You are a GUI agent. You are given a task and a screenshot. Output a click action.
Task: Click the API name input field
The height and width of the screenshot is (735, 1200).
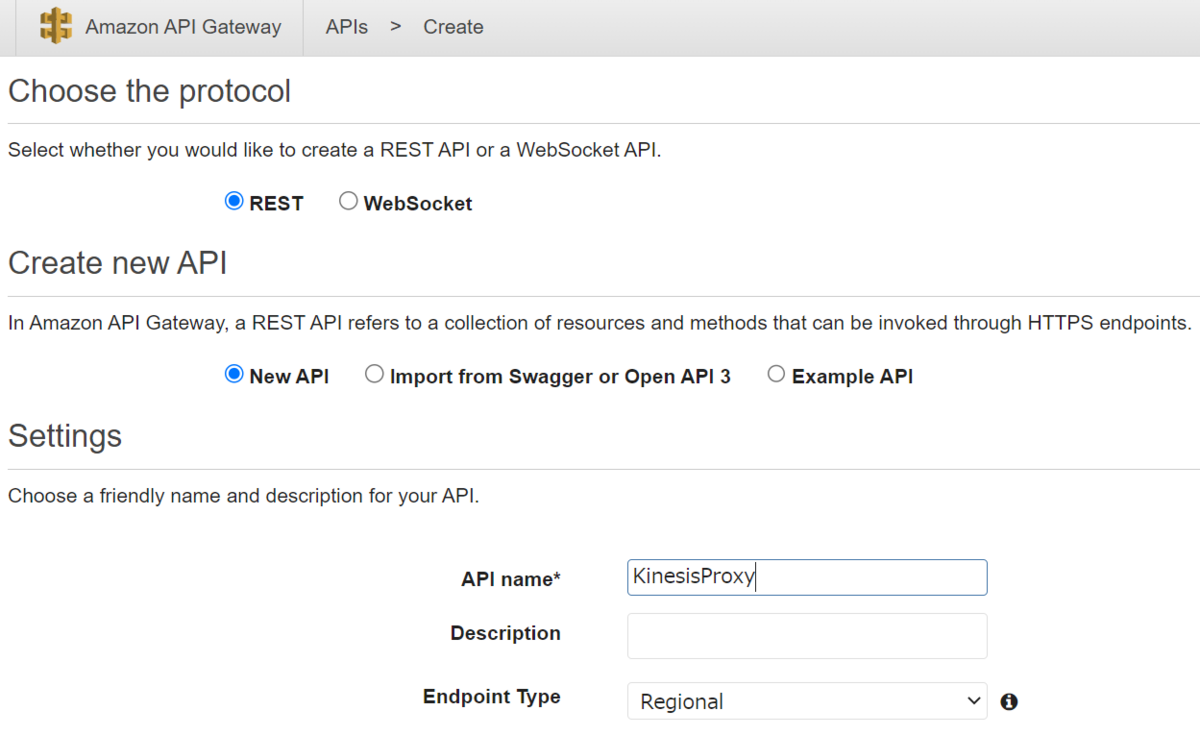click(807, 577)
